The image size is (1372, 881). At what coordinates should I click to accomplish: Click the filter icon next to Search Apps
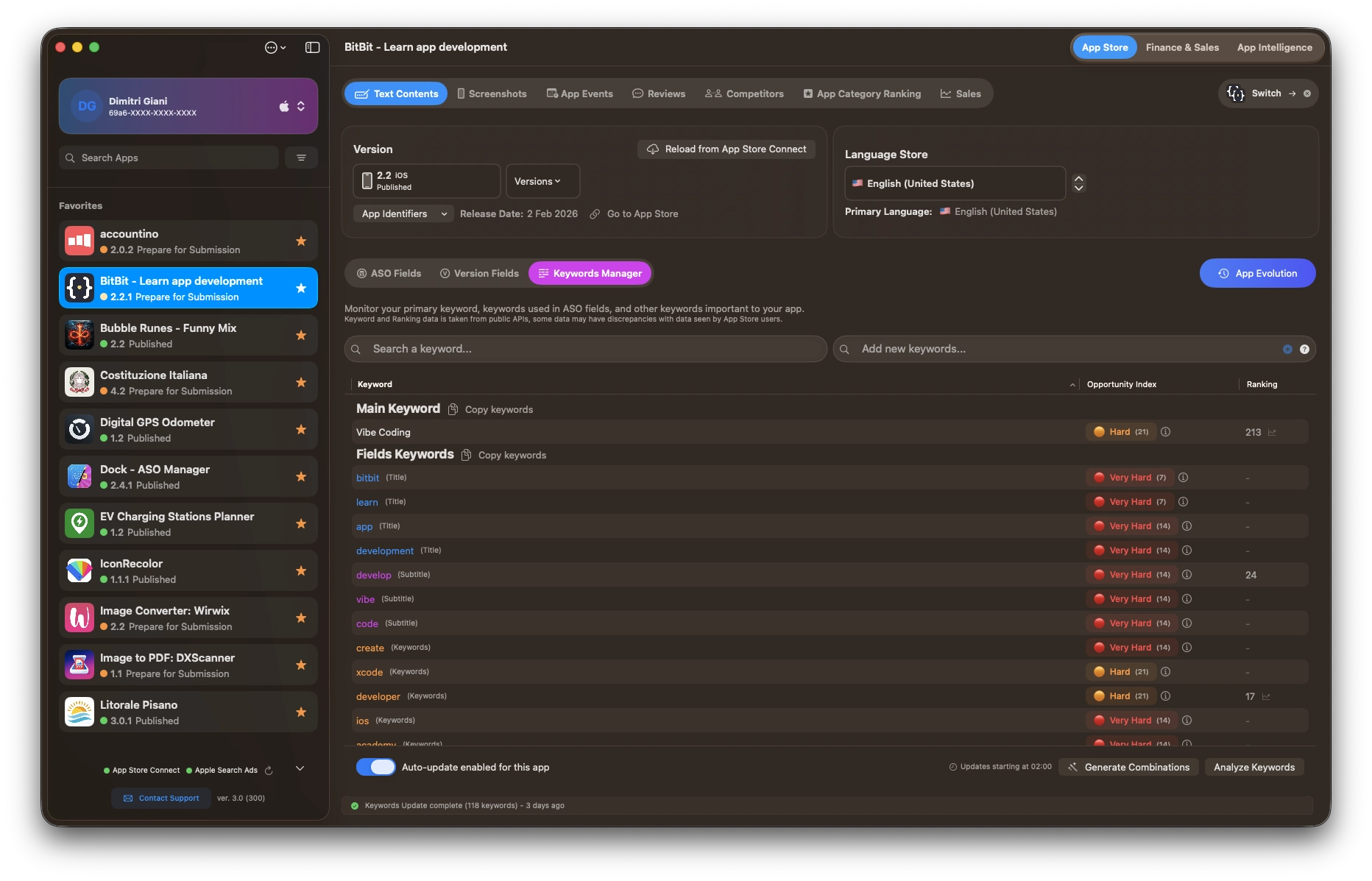[301, 158]
